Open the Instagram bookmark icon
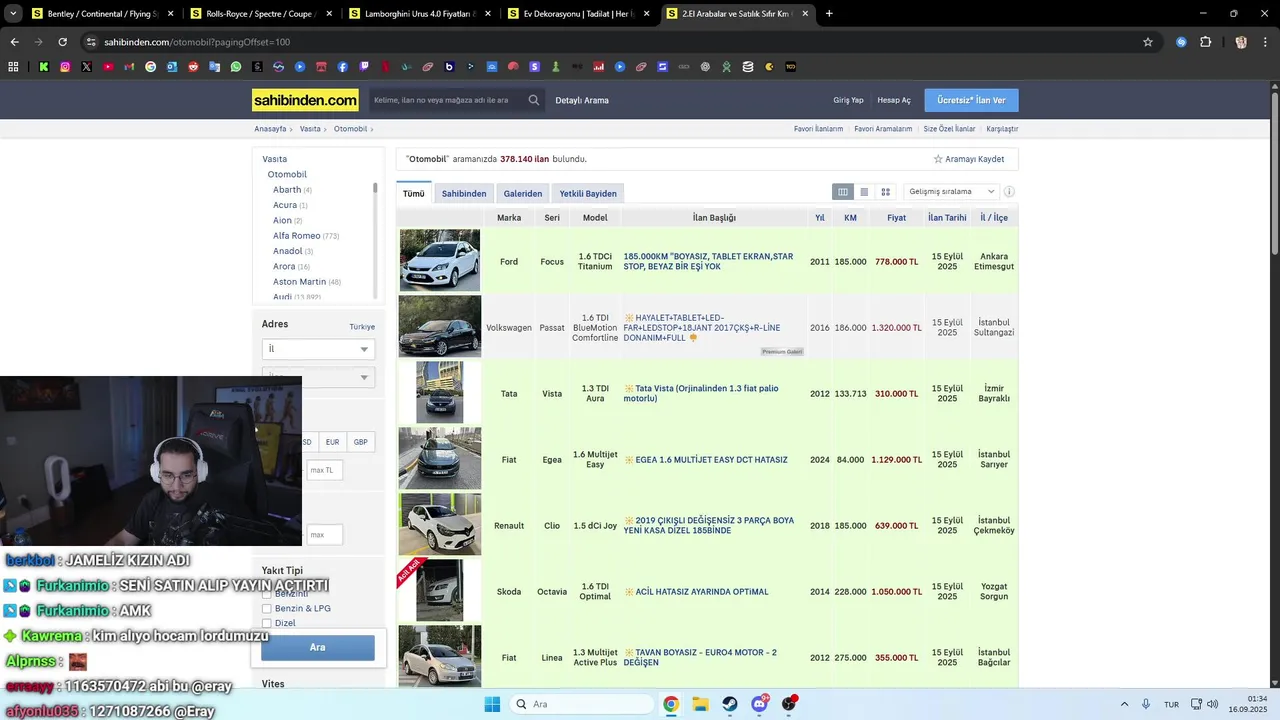1280x720 pixels. point(65,67)
